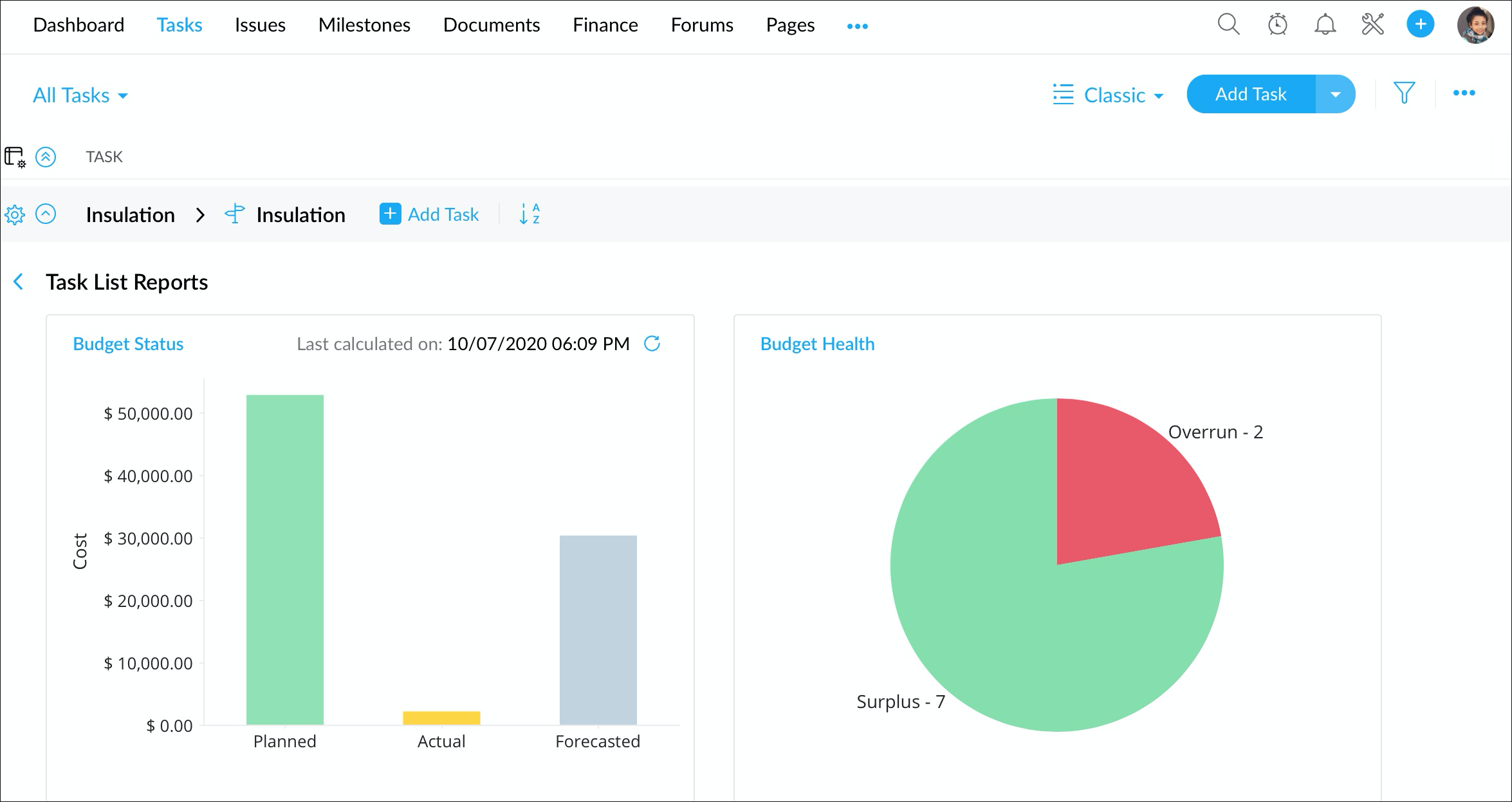Viewport: 1512px width, 802px height.
Task: Click the inline plus Add Task link
Action: (429, 214)
